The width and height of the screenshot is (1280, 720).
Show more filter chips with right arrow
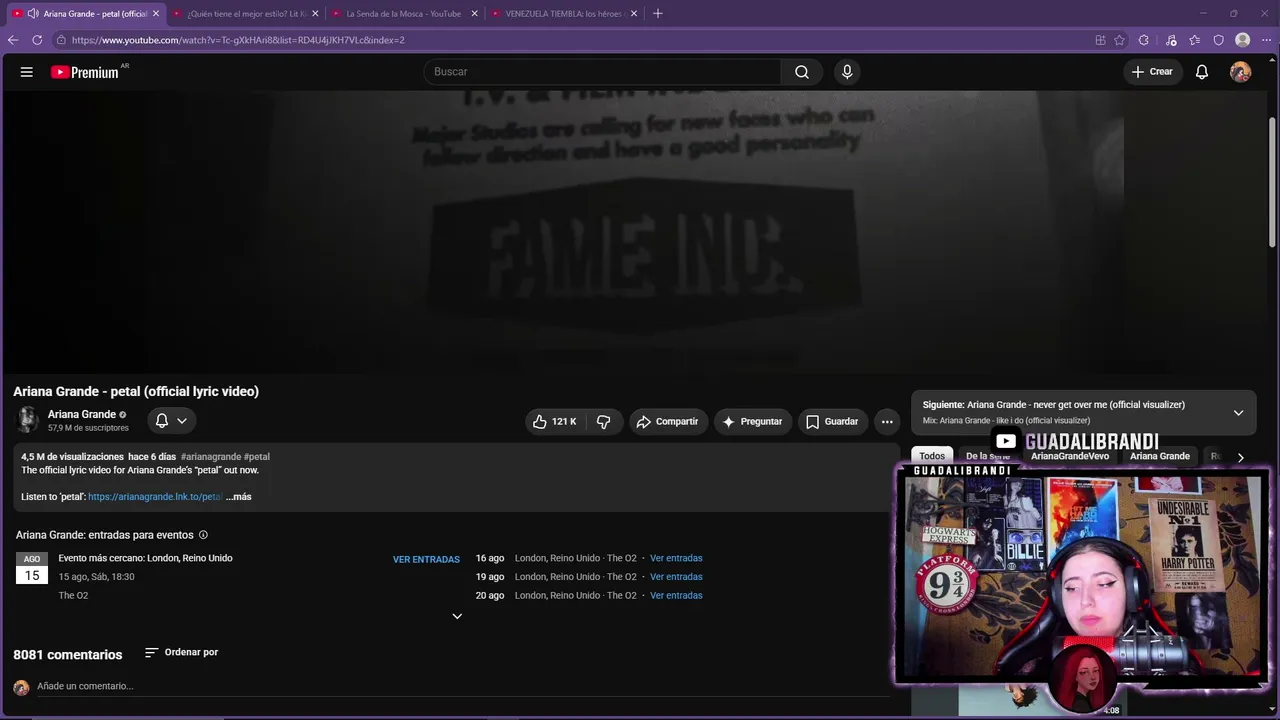point(1241,457)
